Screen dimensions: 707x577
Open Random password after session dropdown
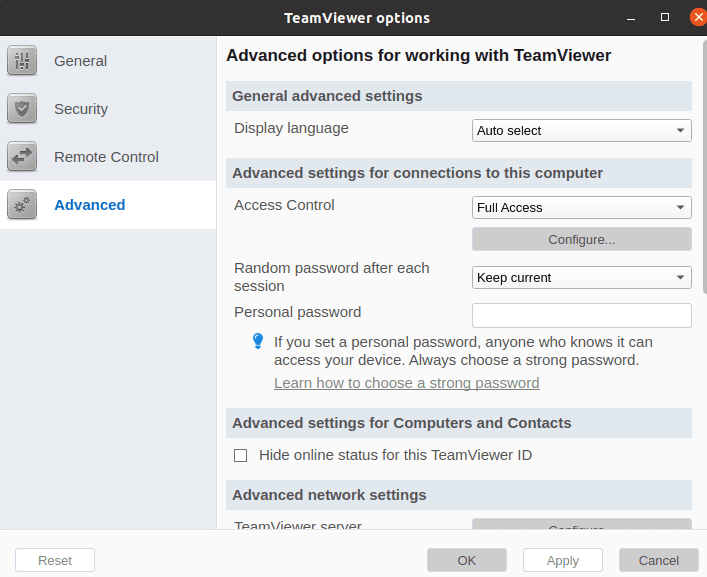582,278
